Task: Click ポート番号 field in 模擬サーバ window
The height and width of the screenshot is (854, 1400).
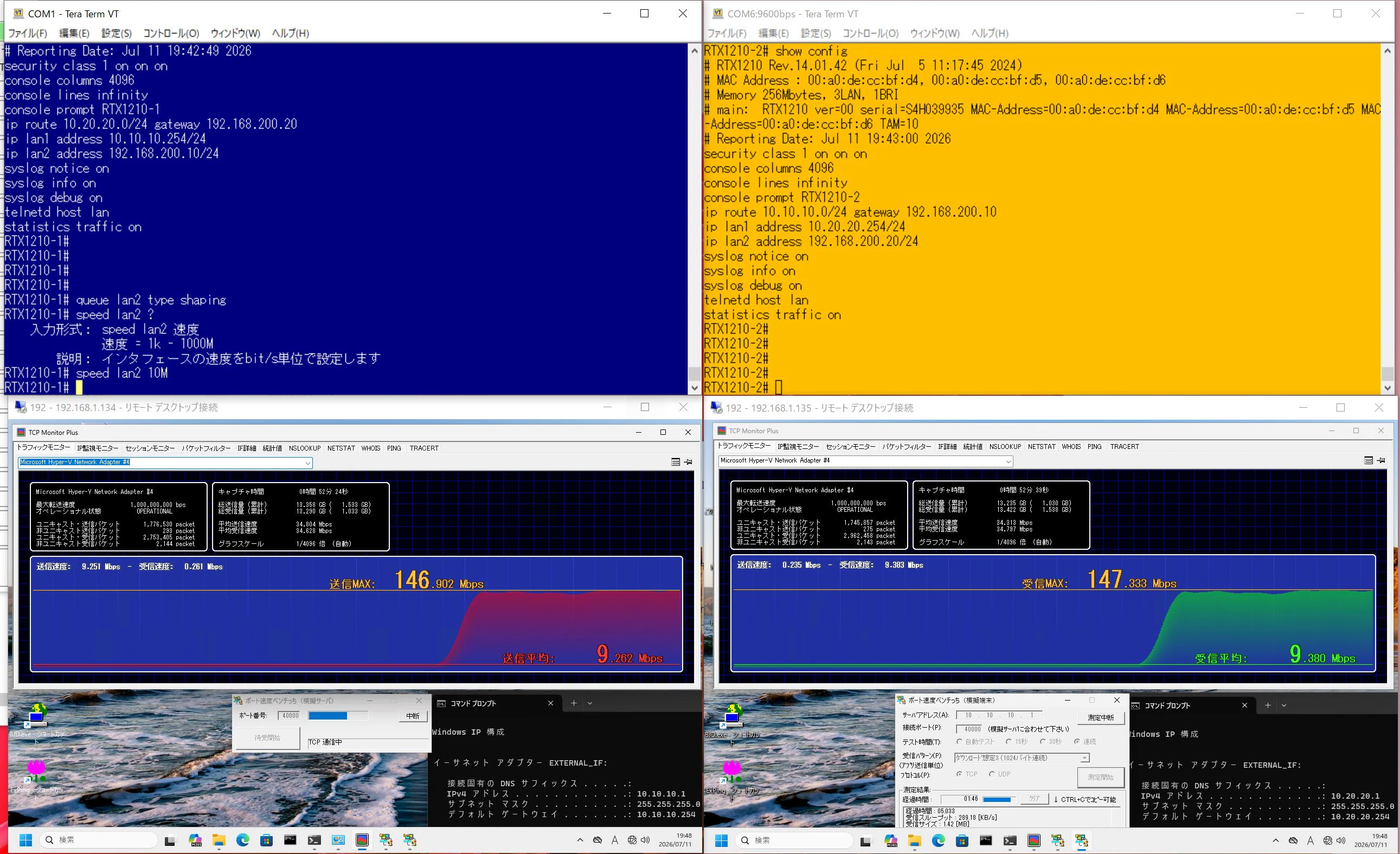Action: pyautogui.click(x=290, y=716)
